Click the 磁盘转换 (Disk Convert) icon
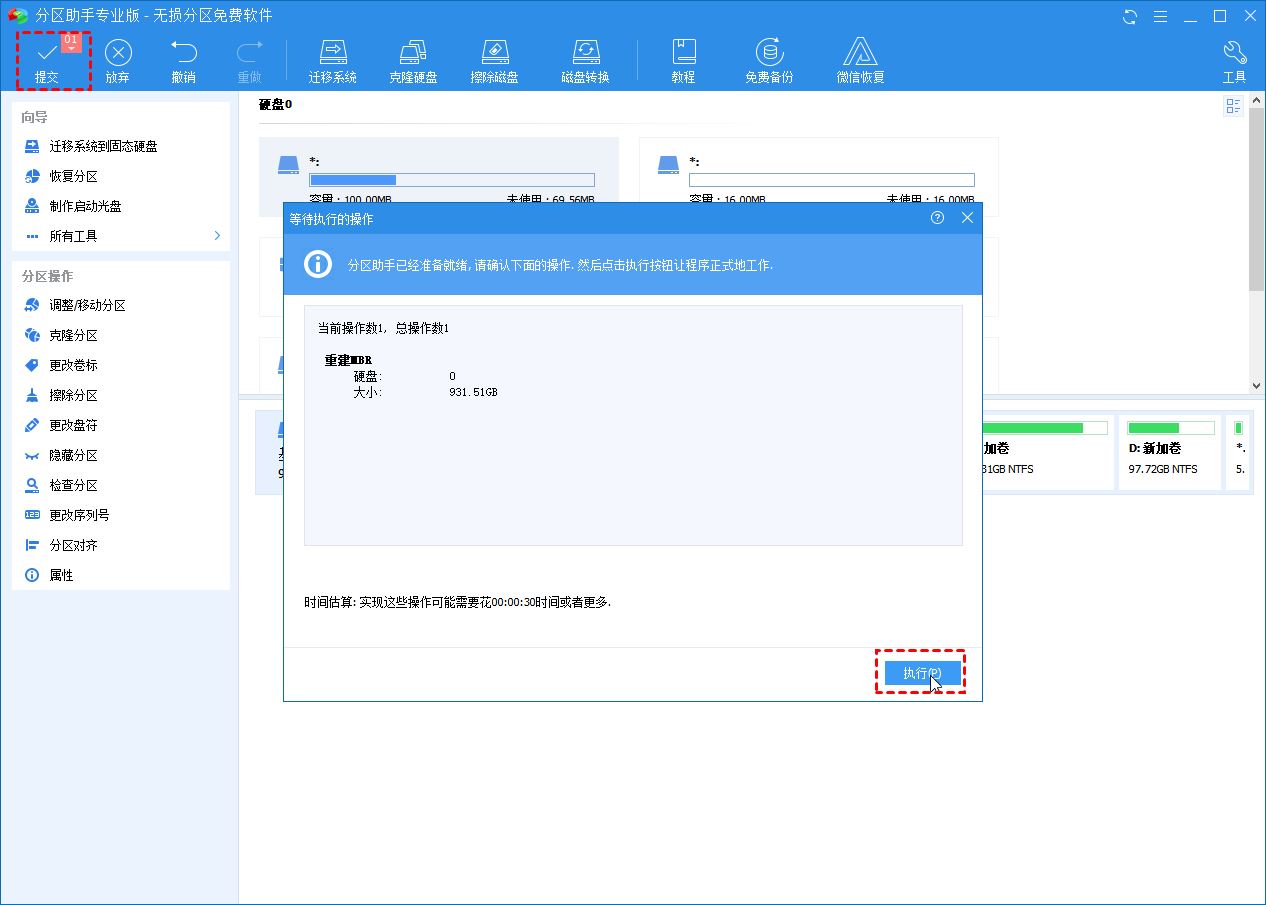 click(x=585, y=59)
